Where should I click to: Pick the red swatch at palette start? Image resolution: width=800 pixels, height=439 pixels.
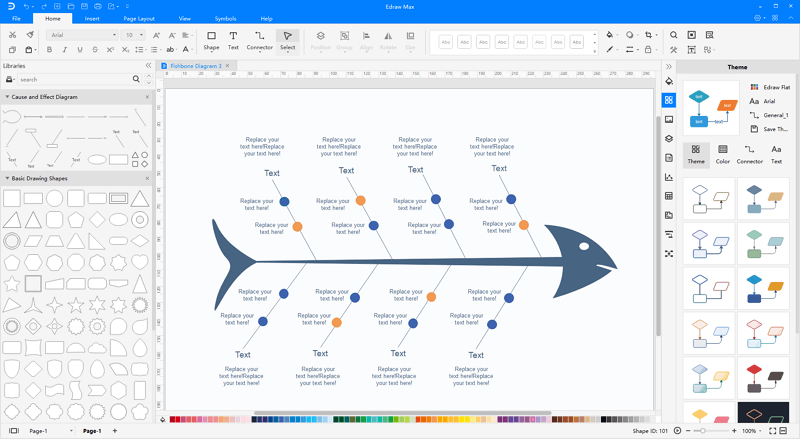coord(172,420)
